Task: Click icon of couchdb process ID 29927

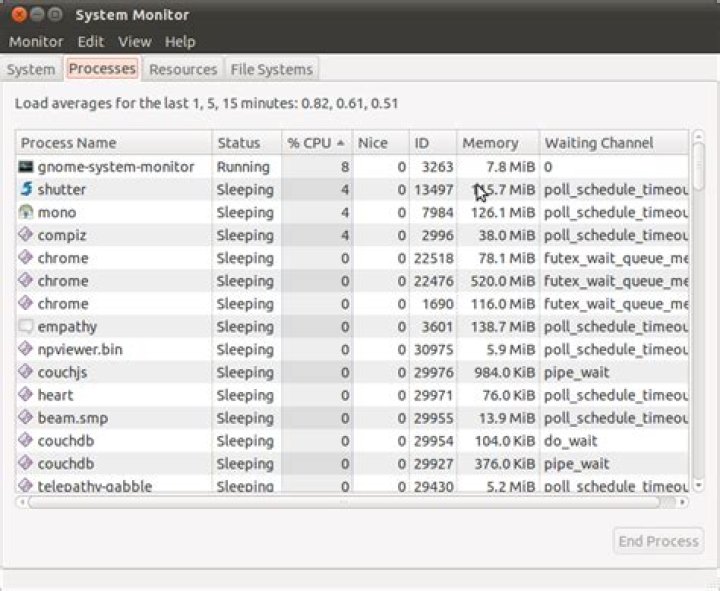Action: click(26, 463)
